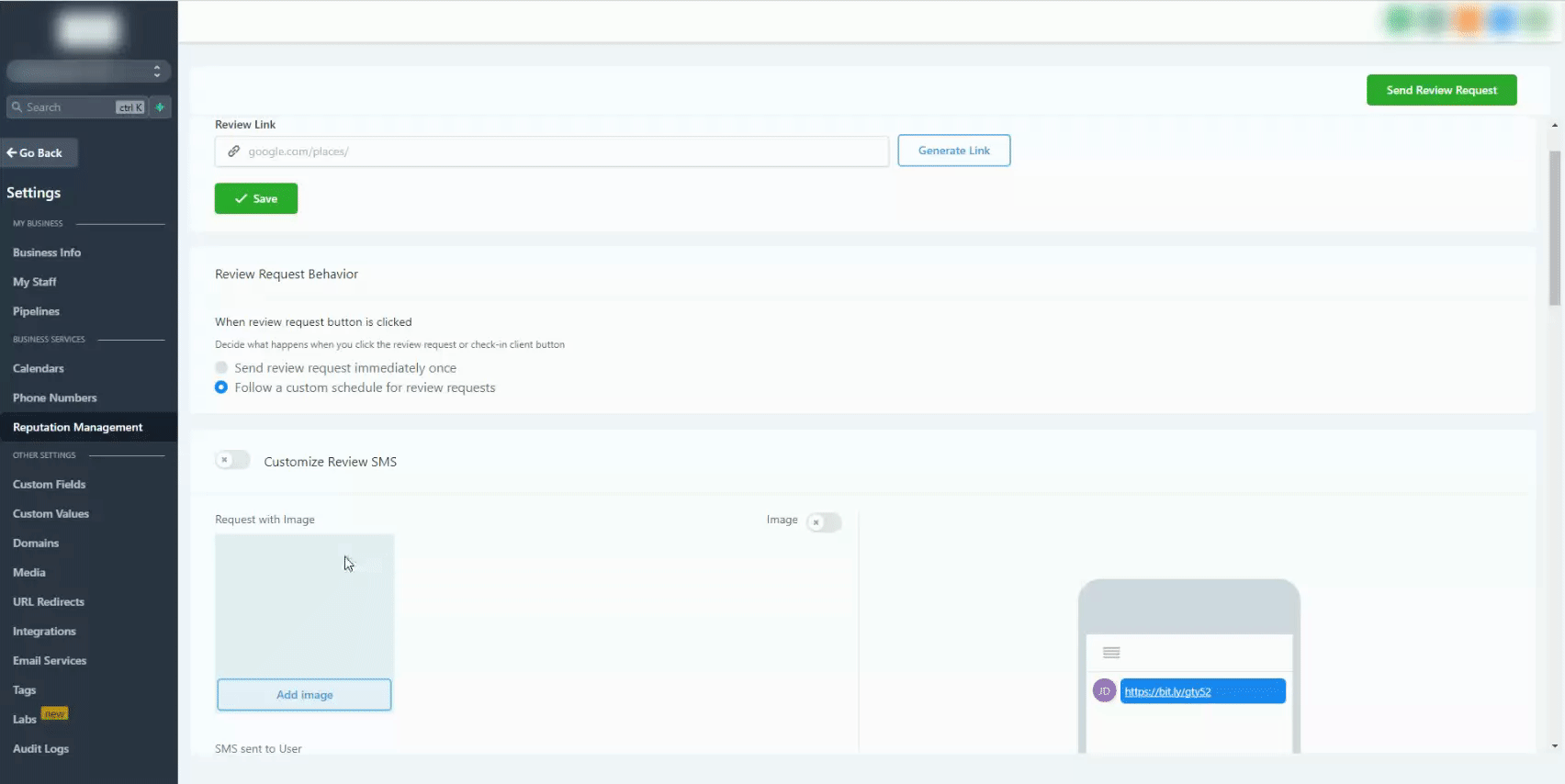Click the sidebar Search field
This screenshot has height=784, width=1565.
coord(77,107)
